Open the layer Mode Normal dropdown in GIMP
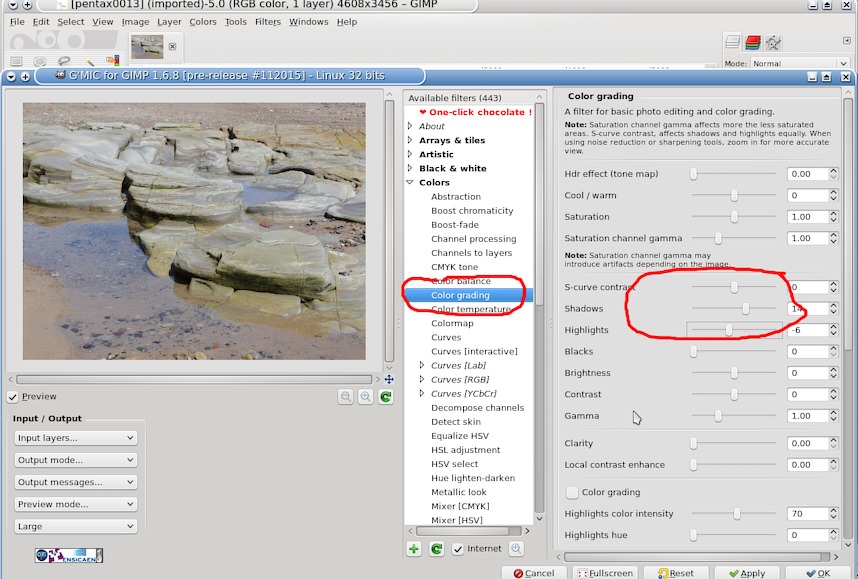This screenshot has height=579, width=858. (800, 63)
